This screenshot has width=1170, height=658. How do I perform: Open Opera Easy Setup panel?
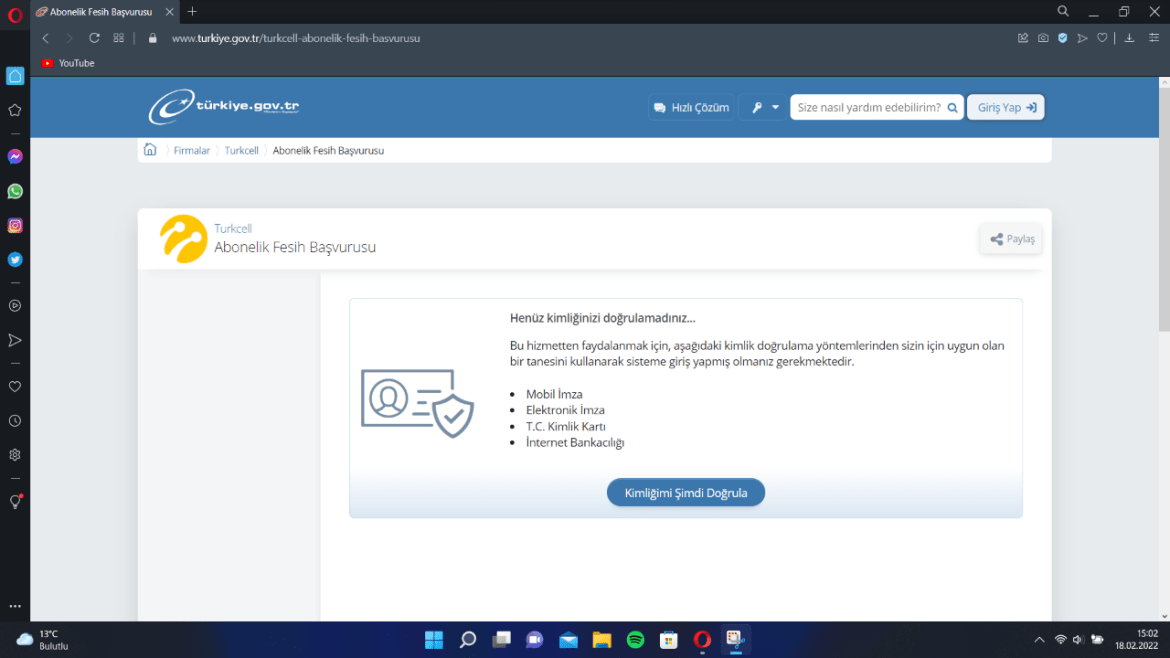coord(1154,38)
